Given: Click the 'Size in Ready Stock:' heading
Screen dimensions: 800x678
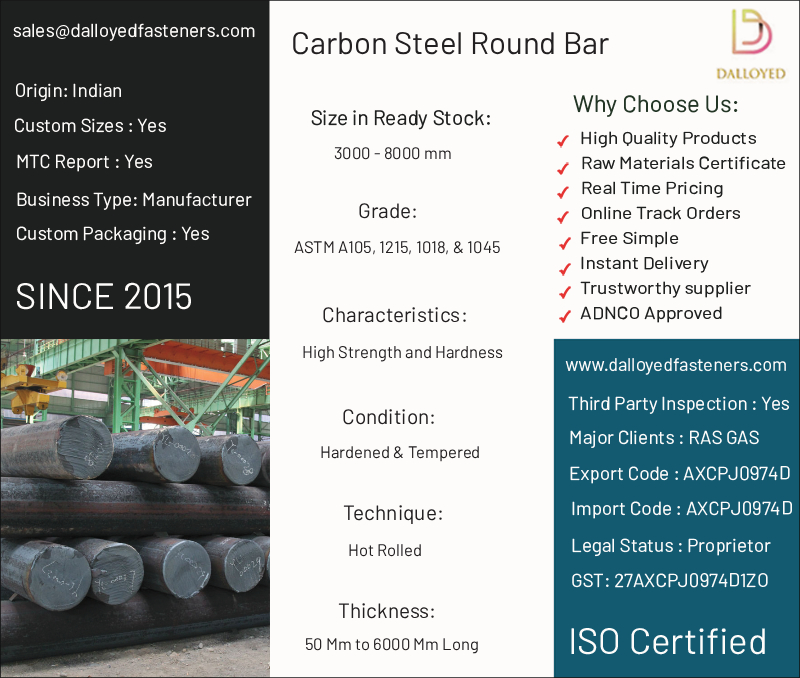Looking at the screenshot, I should [401, 118].
